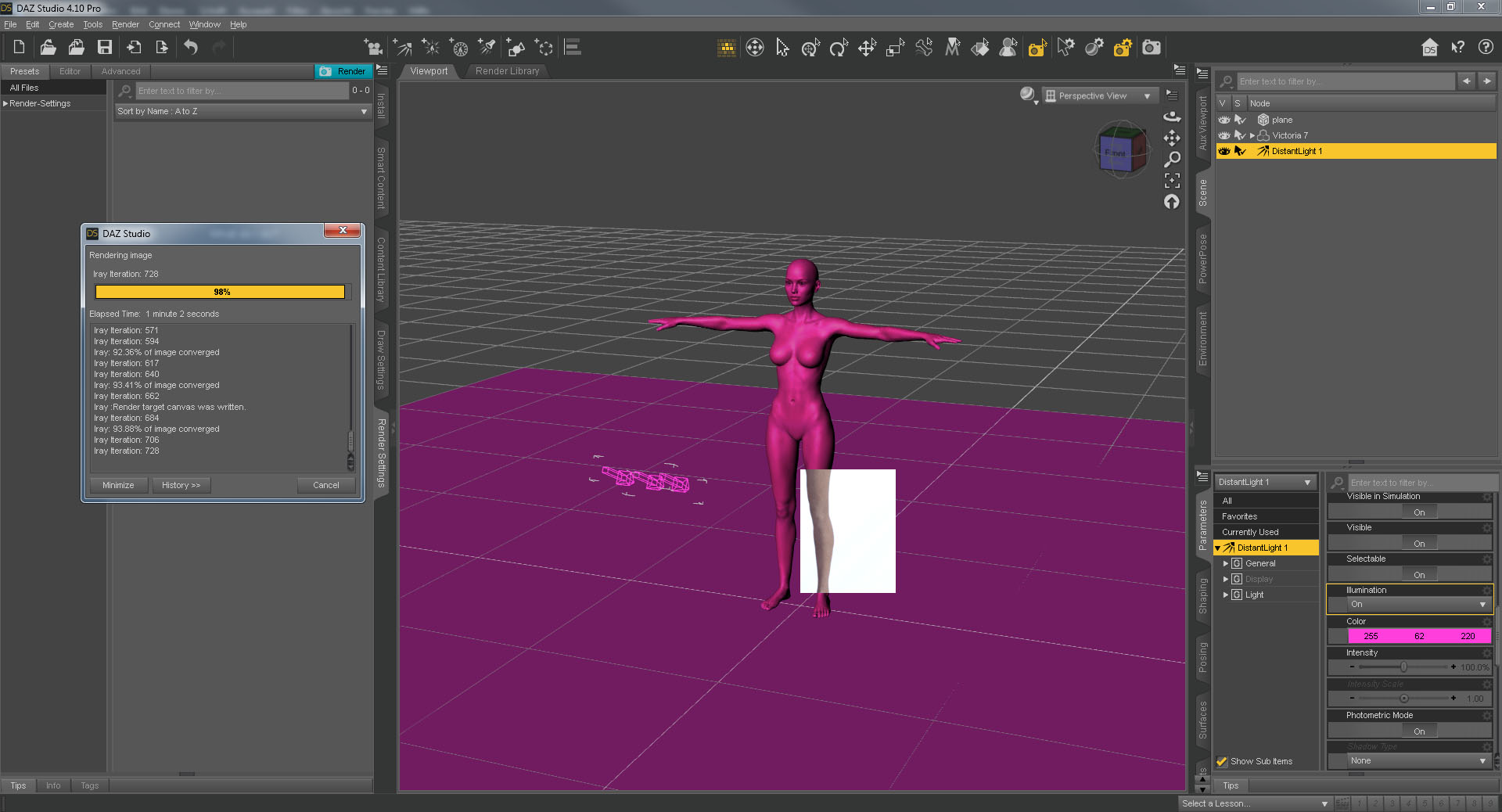Create a new point light

[x=431, y=48]
